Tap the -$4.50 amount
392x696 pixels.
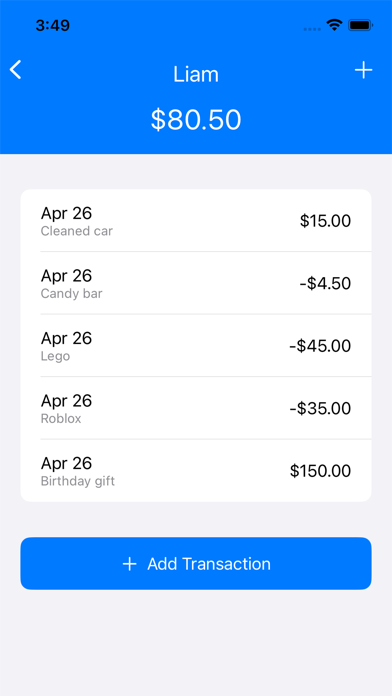pyautogui.click(x=325, y=283)
